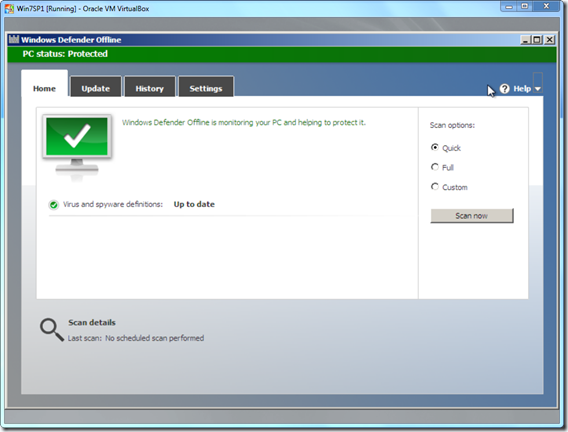This screenshot has height=432, width=568.
Task: Click 'Last scan: No scheduled scan performed' text
Action: click(136, 338)
